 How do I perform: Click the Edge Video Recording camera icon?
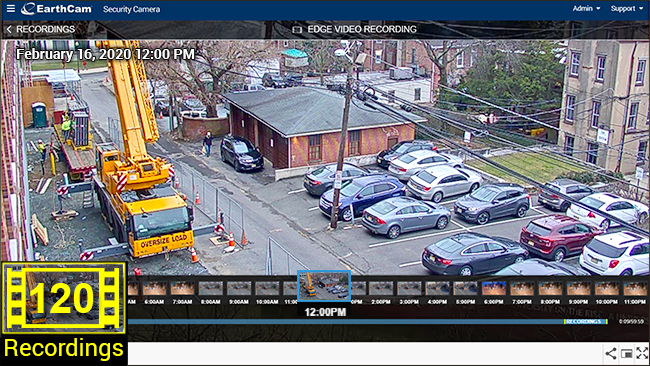click(297, 29)
